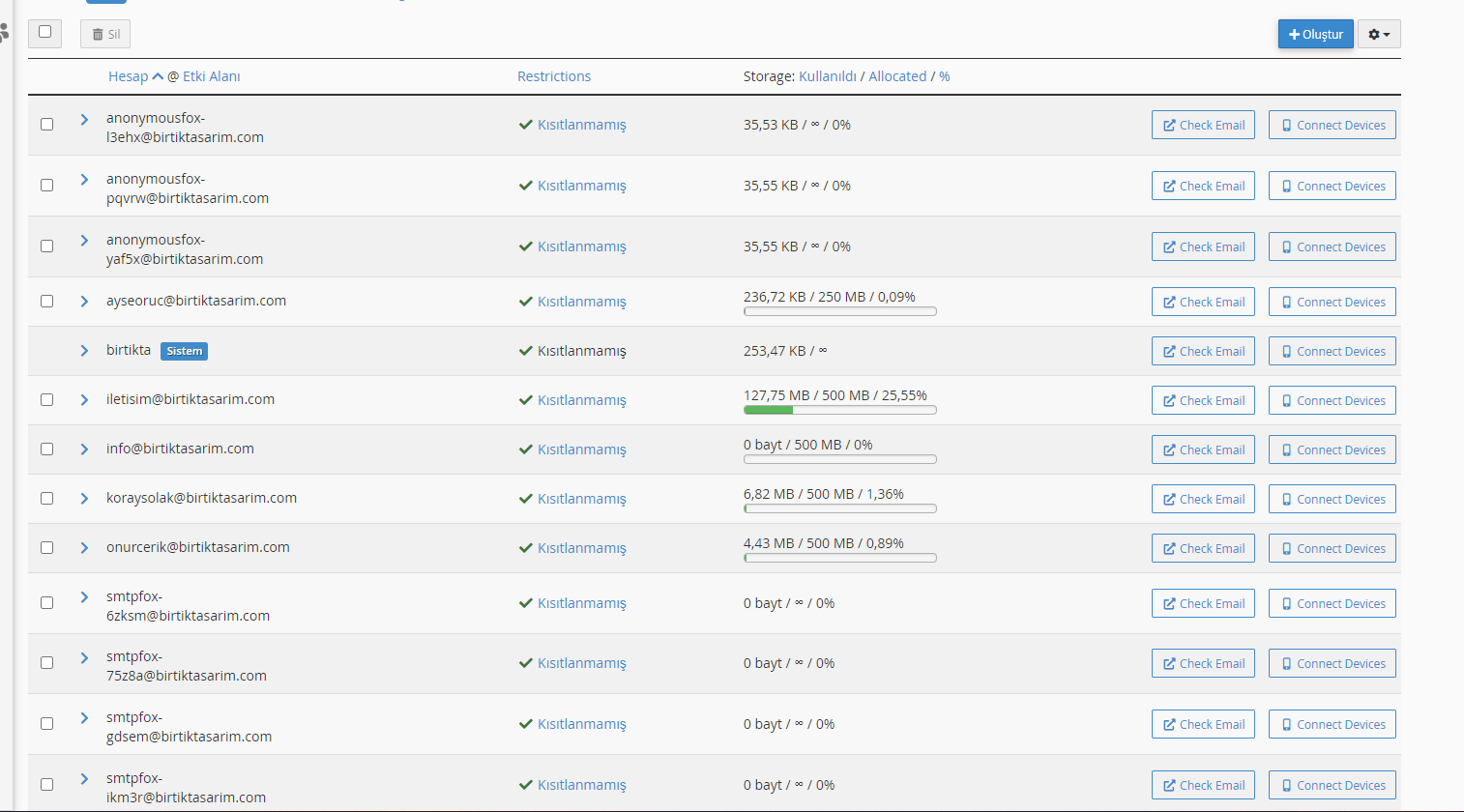This screenshot has width=1464, height=812.
Task: Expand the koraysolak account row
Action: pyautogui.click(x=84, y=499)
